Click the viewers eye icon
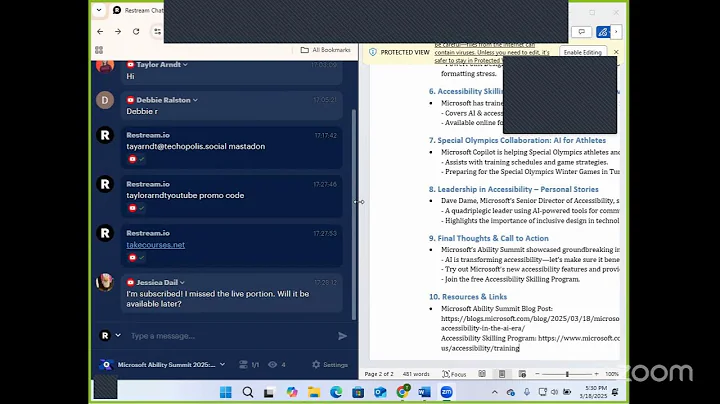This screenshot has width=720, height=404. [272, 365]
